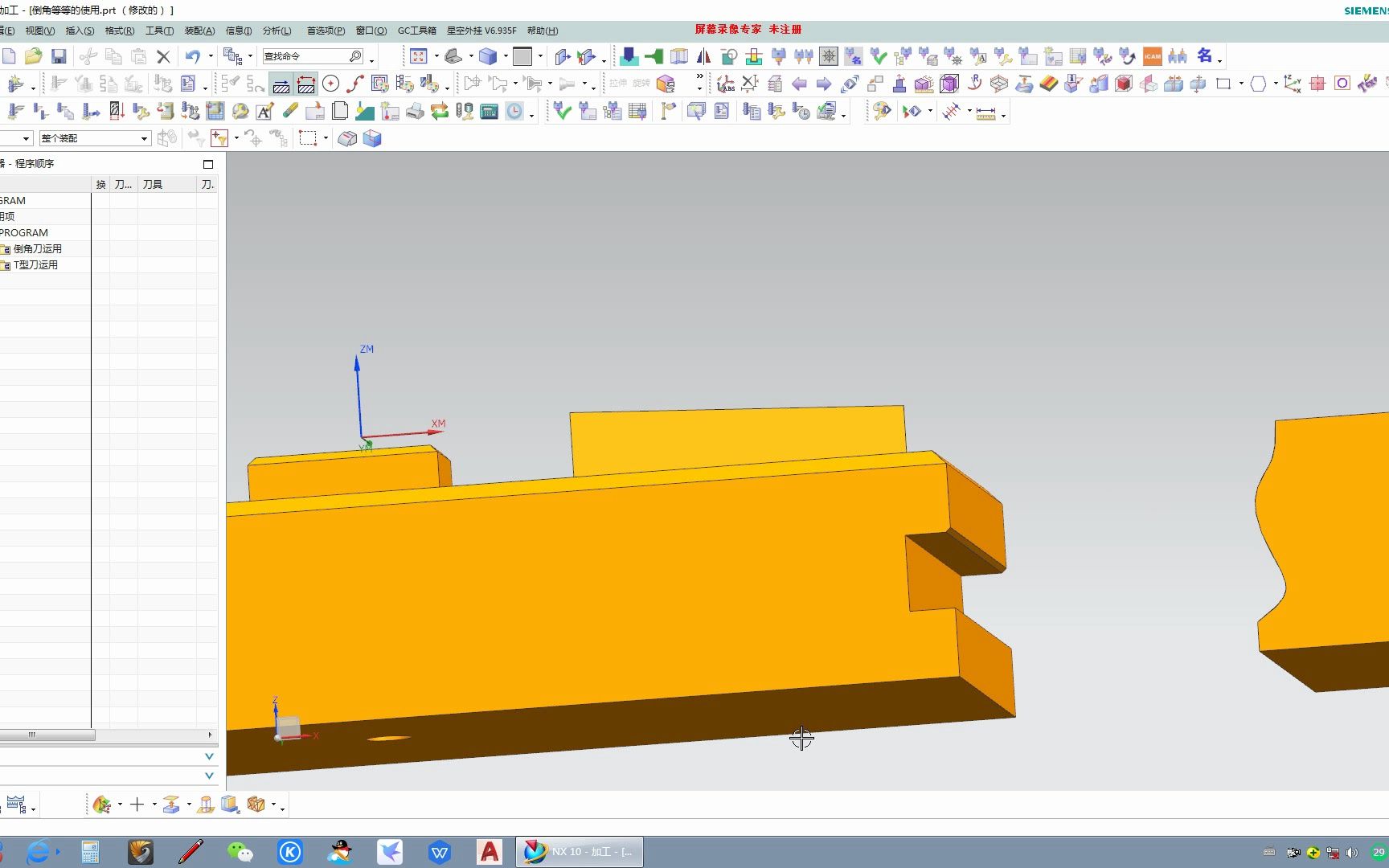Toggle the gray wireframe box display icon

tap(347, 138)
